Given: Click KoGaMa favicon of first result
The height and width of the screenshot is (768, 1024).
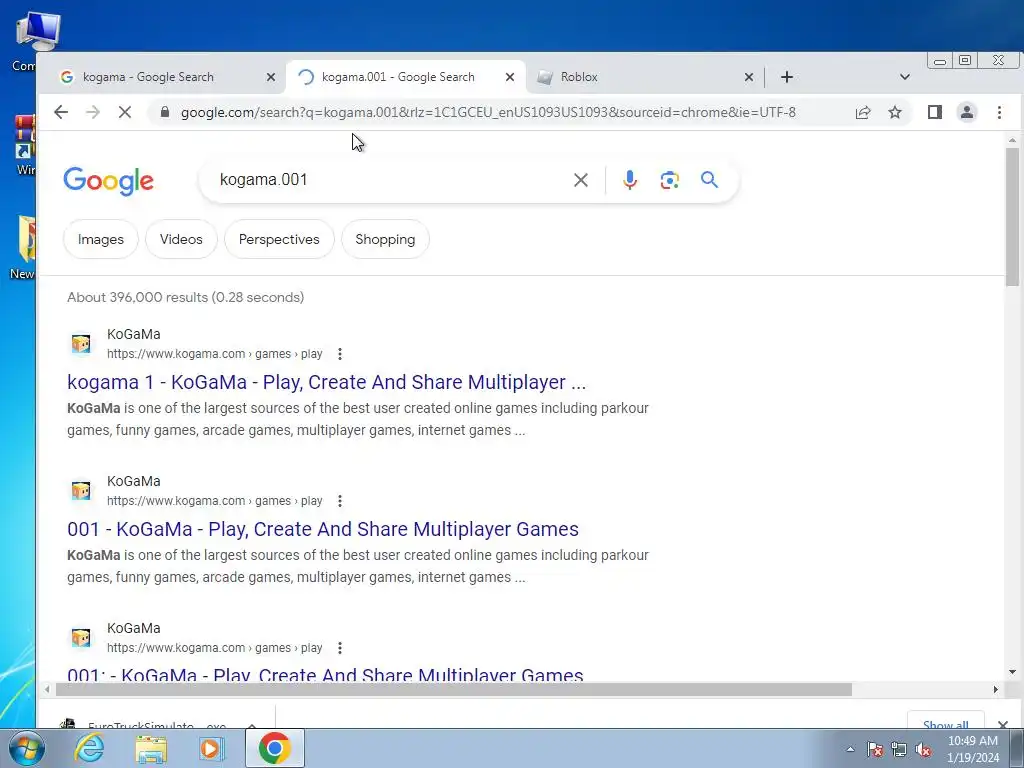Looking at the screenshot, I should 81,344.
